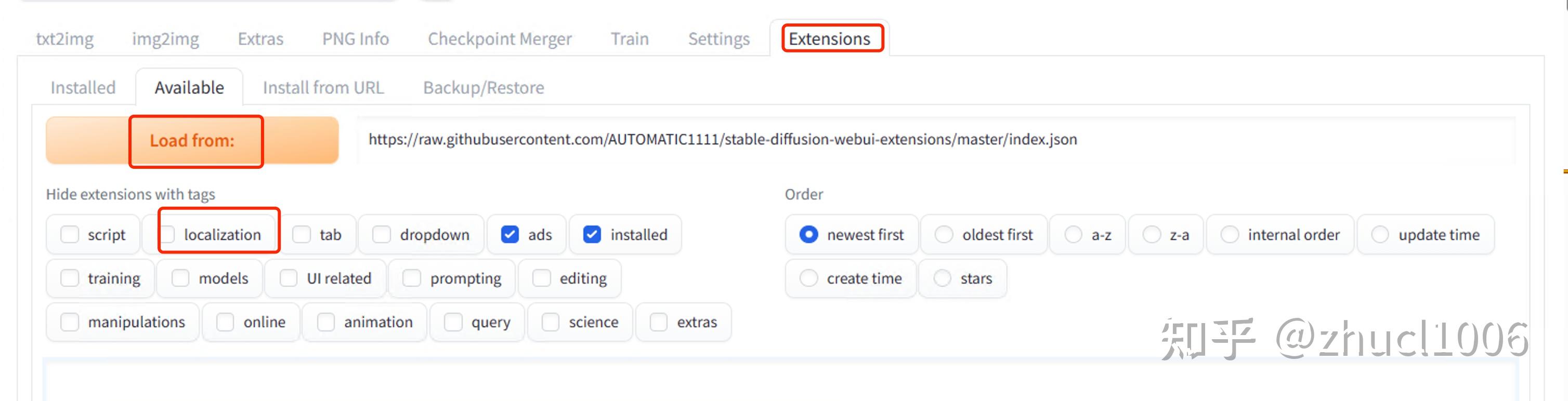Select the oldest first order option
The width and height of the screenshot is (1568, 401).
944,234
